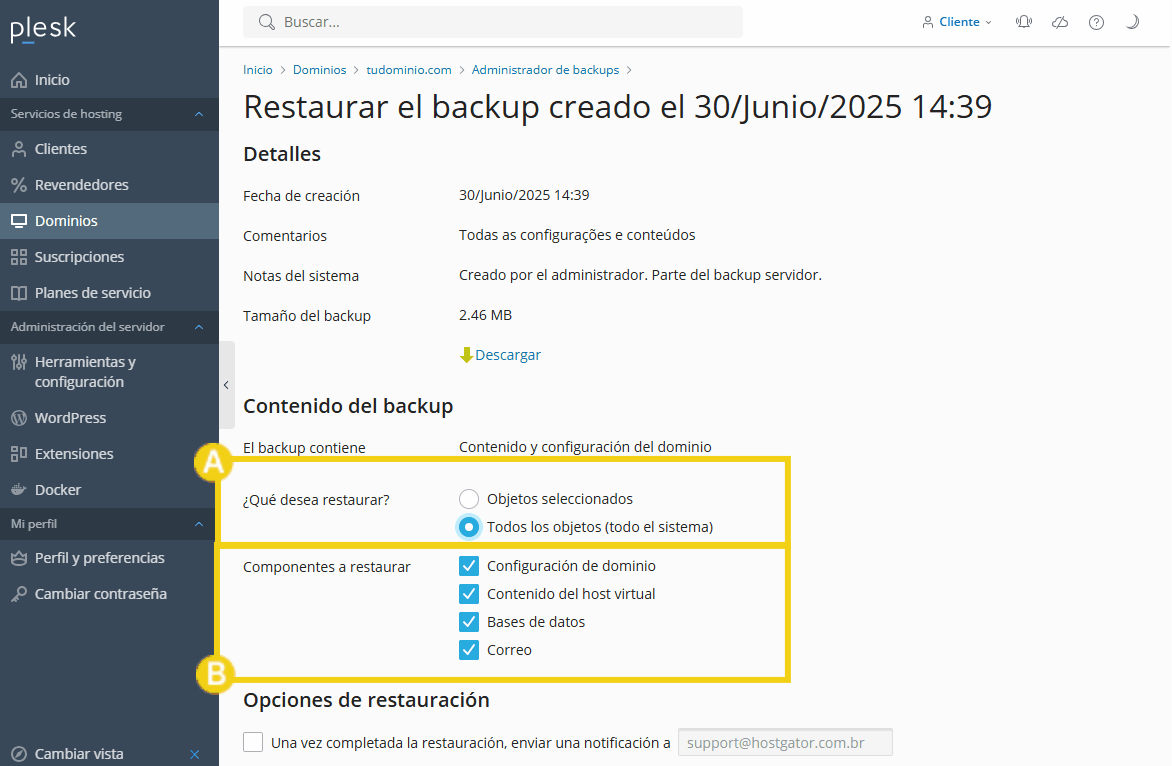Click tudominio.com breadcrumb link

(x=409, y=70)
